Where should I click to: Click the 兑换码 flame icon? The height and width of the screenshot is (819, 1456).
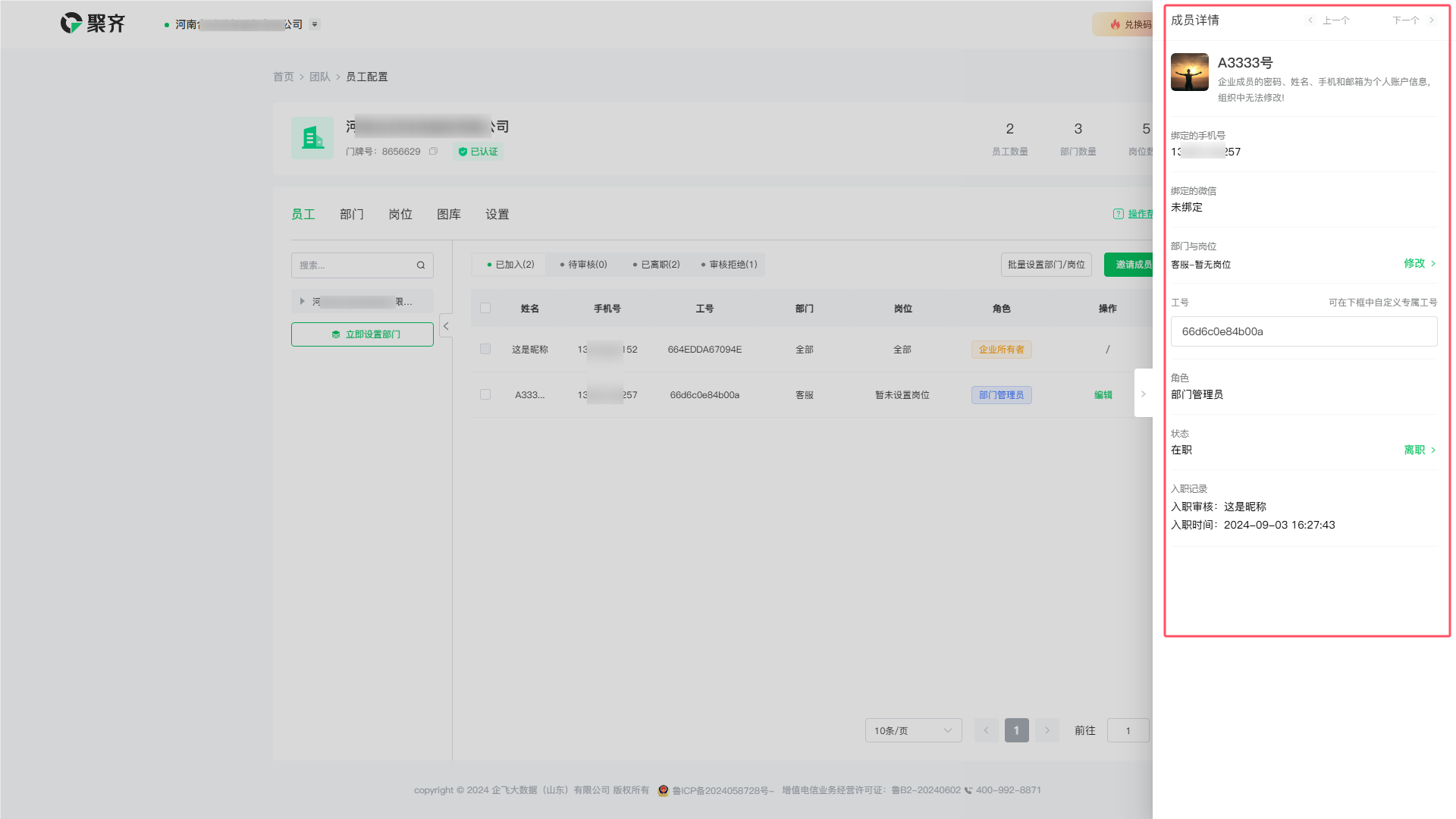(1116, 24)
